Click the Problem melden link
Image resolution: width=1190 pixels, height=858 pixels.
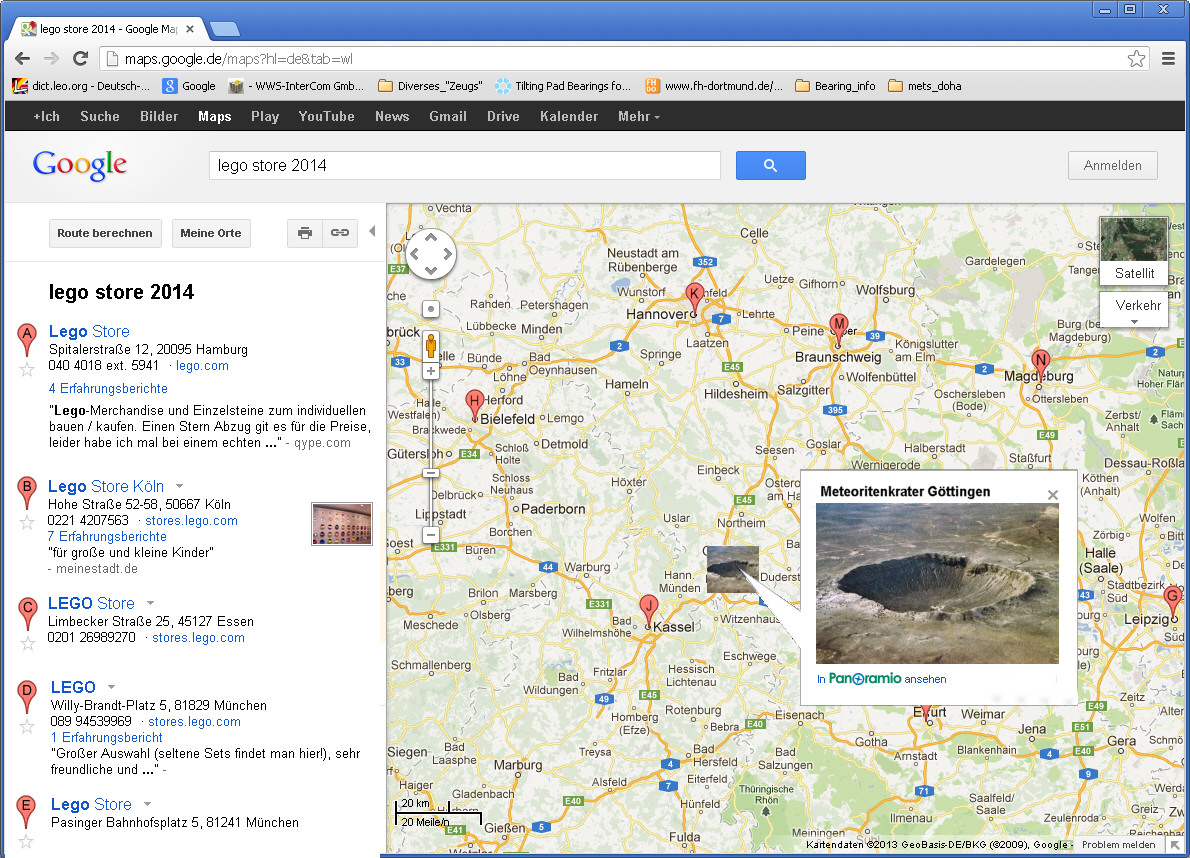[x=1118, y=844]
